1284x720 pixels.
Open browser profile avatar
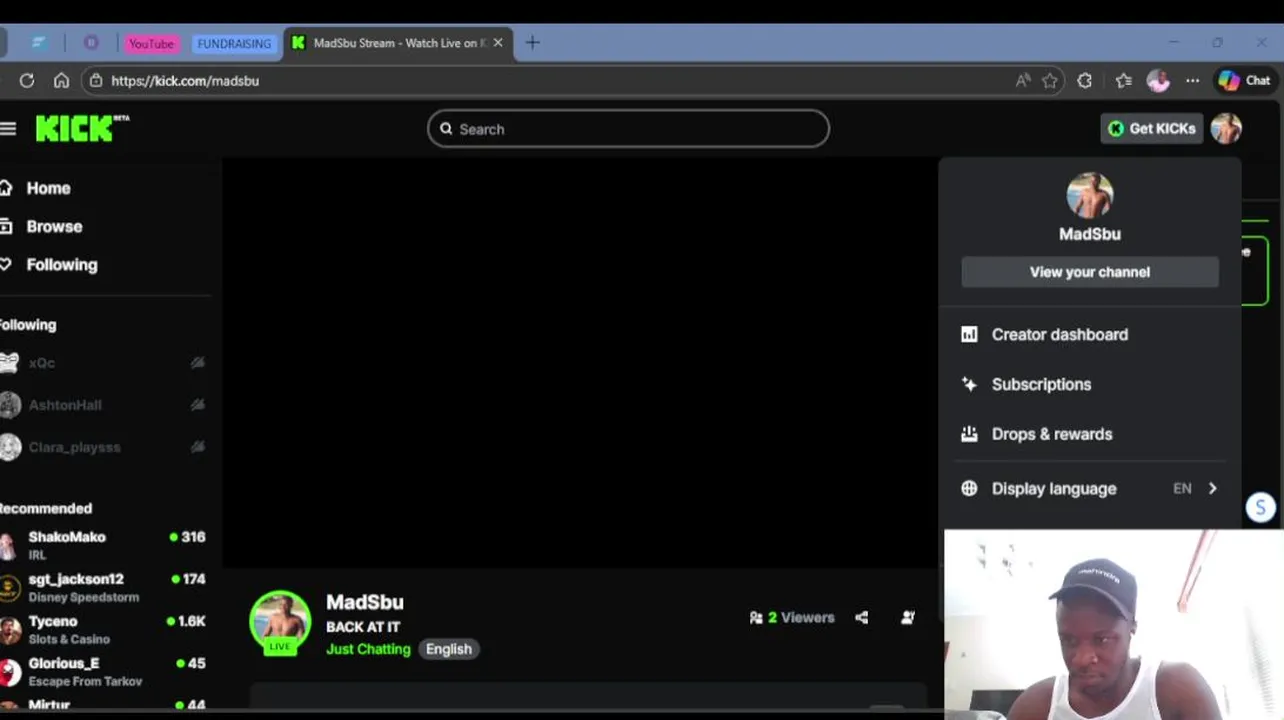point(1158,81)
